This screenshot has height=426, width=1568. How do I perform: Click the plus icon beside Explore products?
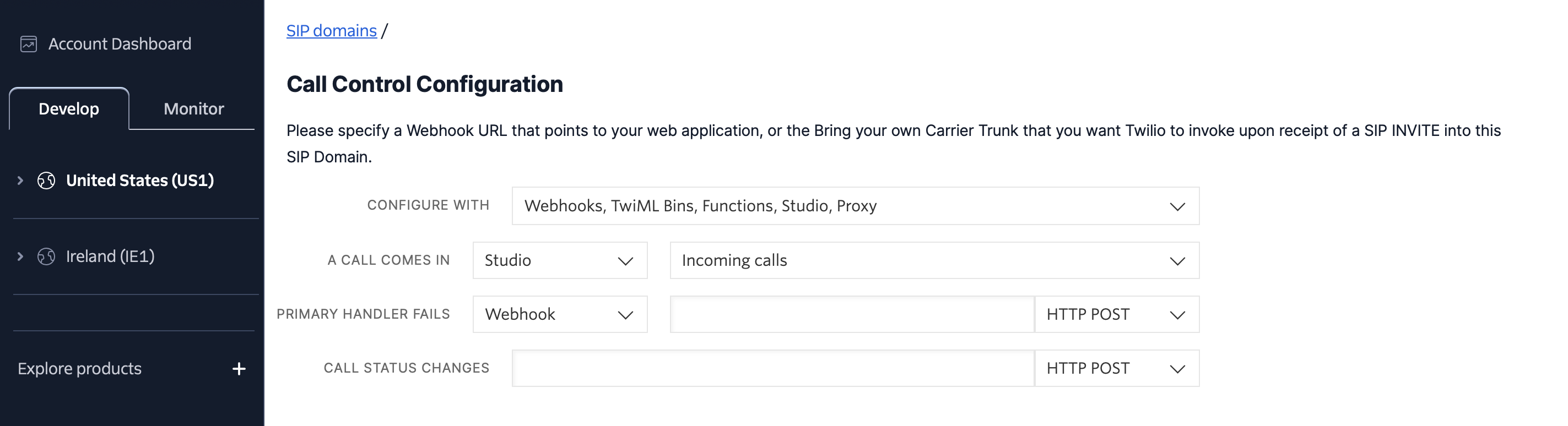[x=239, y=369]
